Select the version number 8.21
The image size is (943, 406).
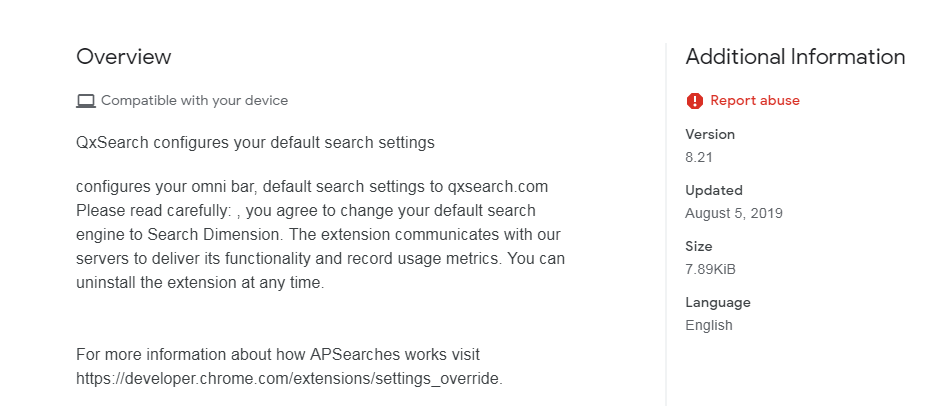coord(699,158)
